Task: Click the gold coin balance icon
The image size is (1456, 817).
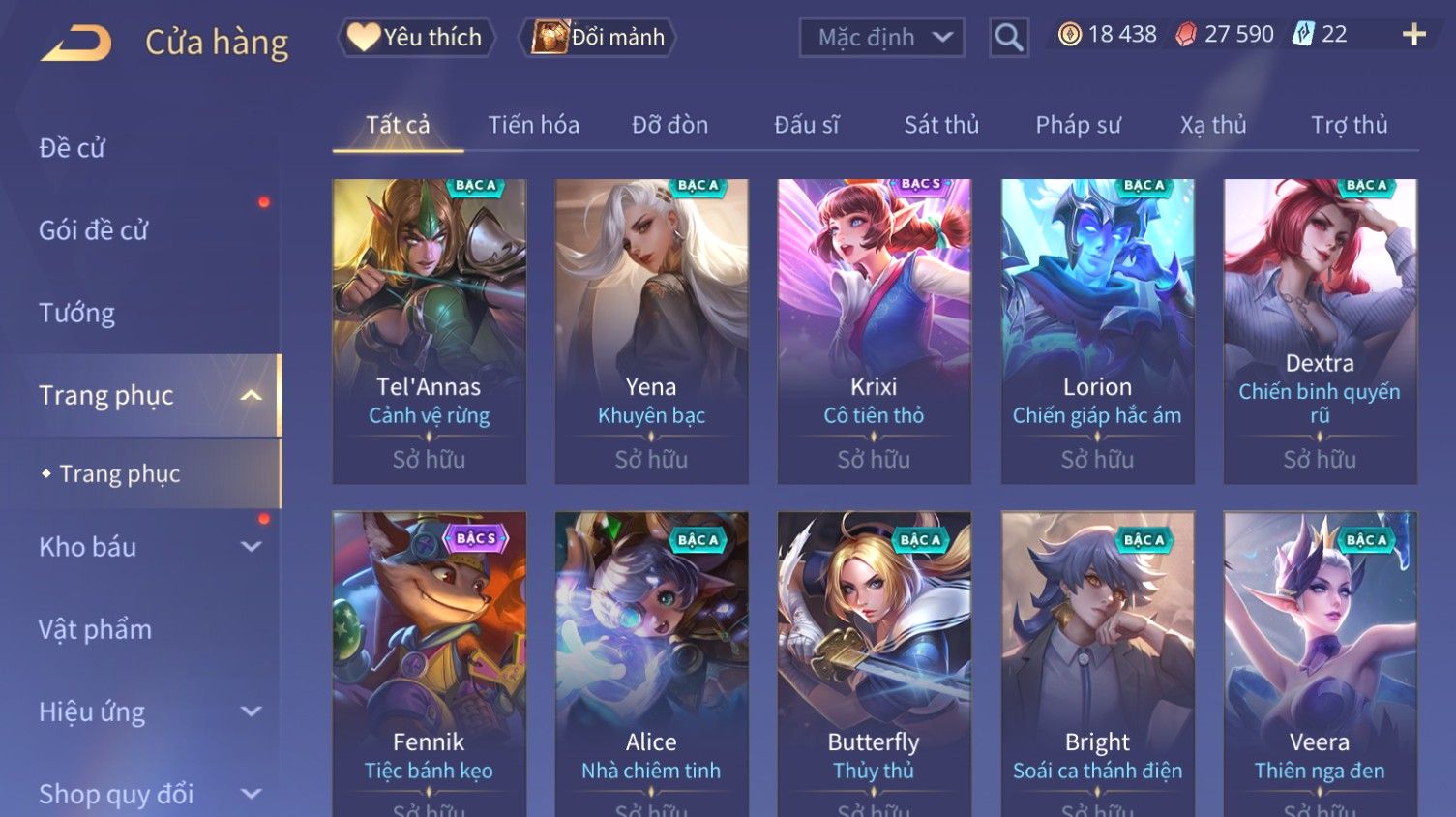Action: [x=1069, y=35]
